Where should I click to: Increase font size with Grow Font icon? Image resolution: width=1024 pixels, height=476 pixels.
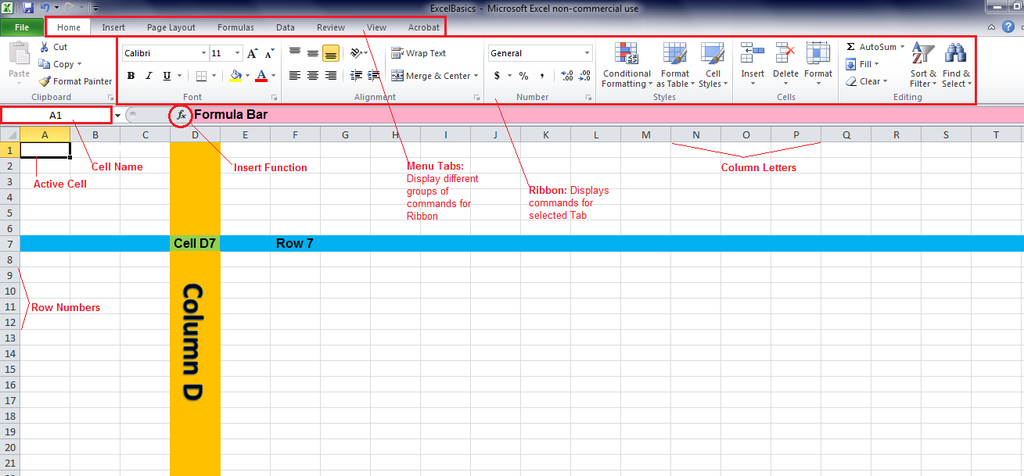click(252, 54)
